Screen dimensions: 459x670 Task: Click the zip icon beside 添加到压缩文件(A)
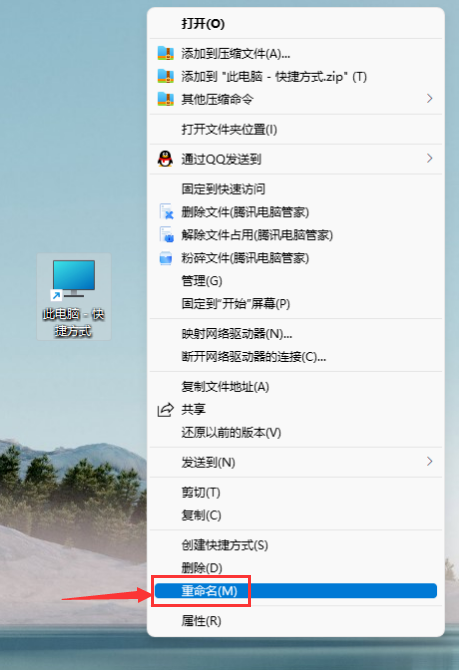click(165, 53)
